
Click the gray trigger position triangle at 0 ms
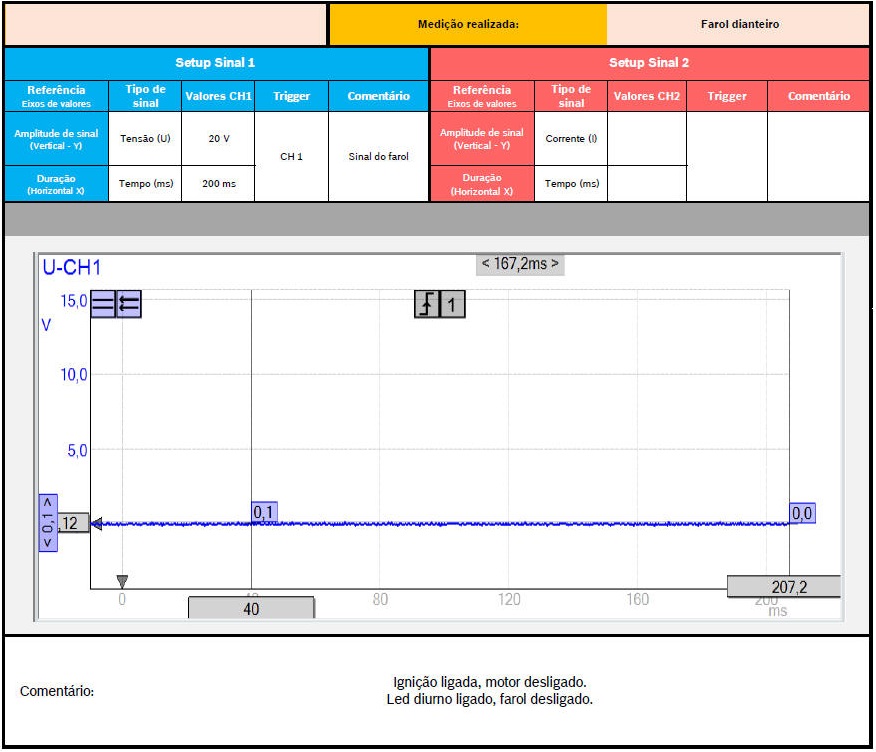coord(122,581)
